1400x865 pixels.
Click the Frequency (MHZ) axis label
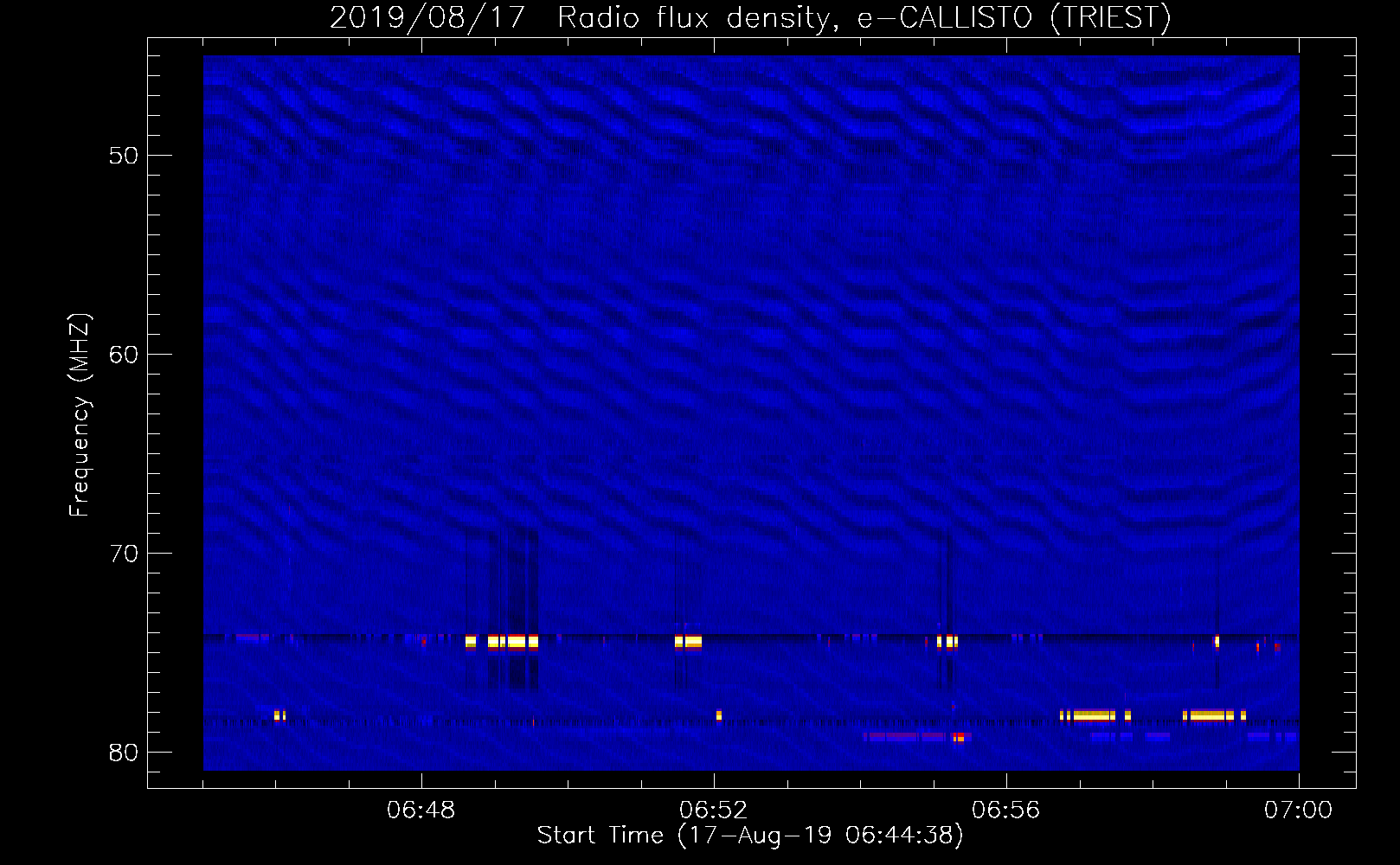79,415
